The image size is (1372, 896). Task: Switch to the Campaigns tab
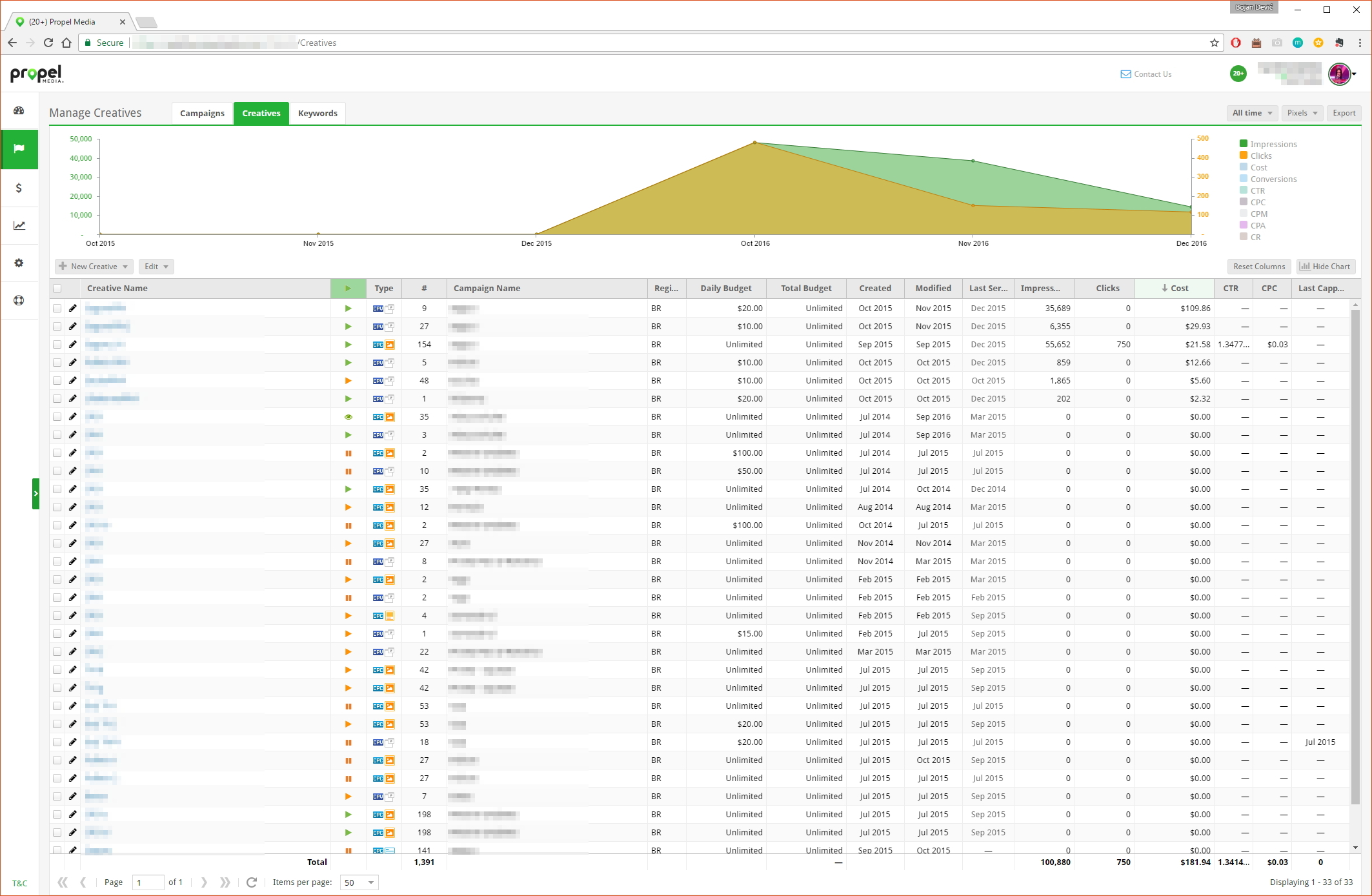coord(202,113)
